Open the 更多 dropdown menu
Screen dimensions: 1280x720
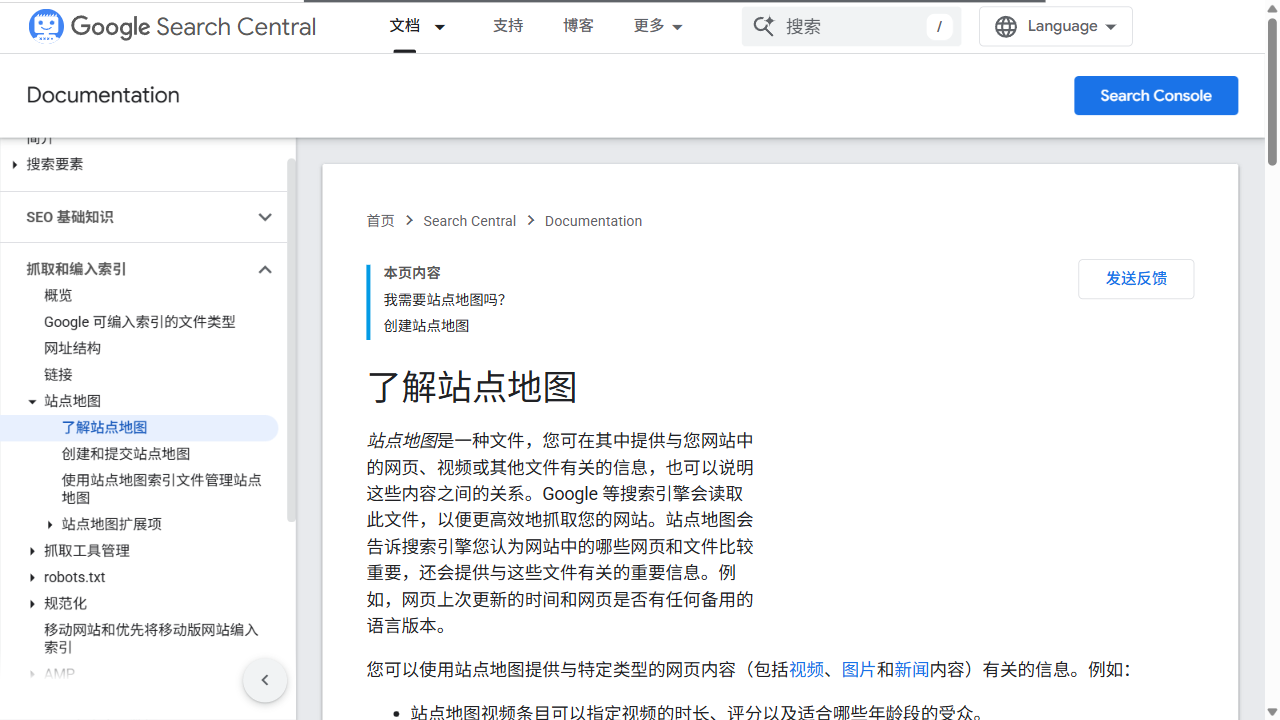point(657,26)
